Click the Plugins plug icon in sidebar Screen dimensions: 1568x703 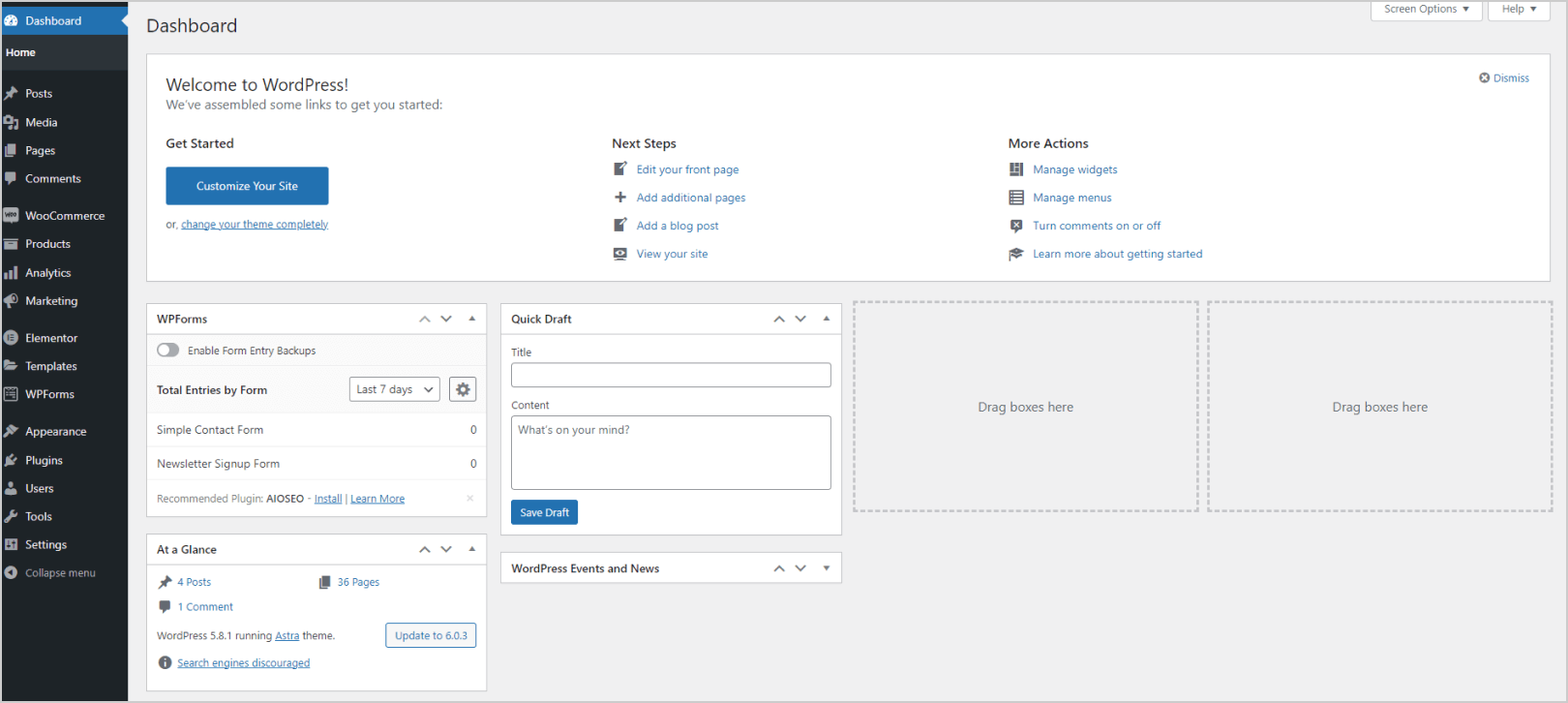(11, 461)
